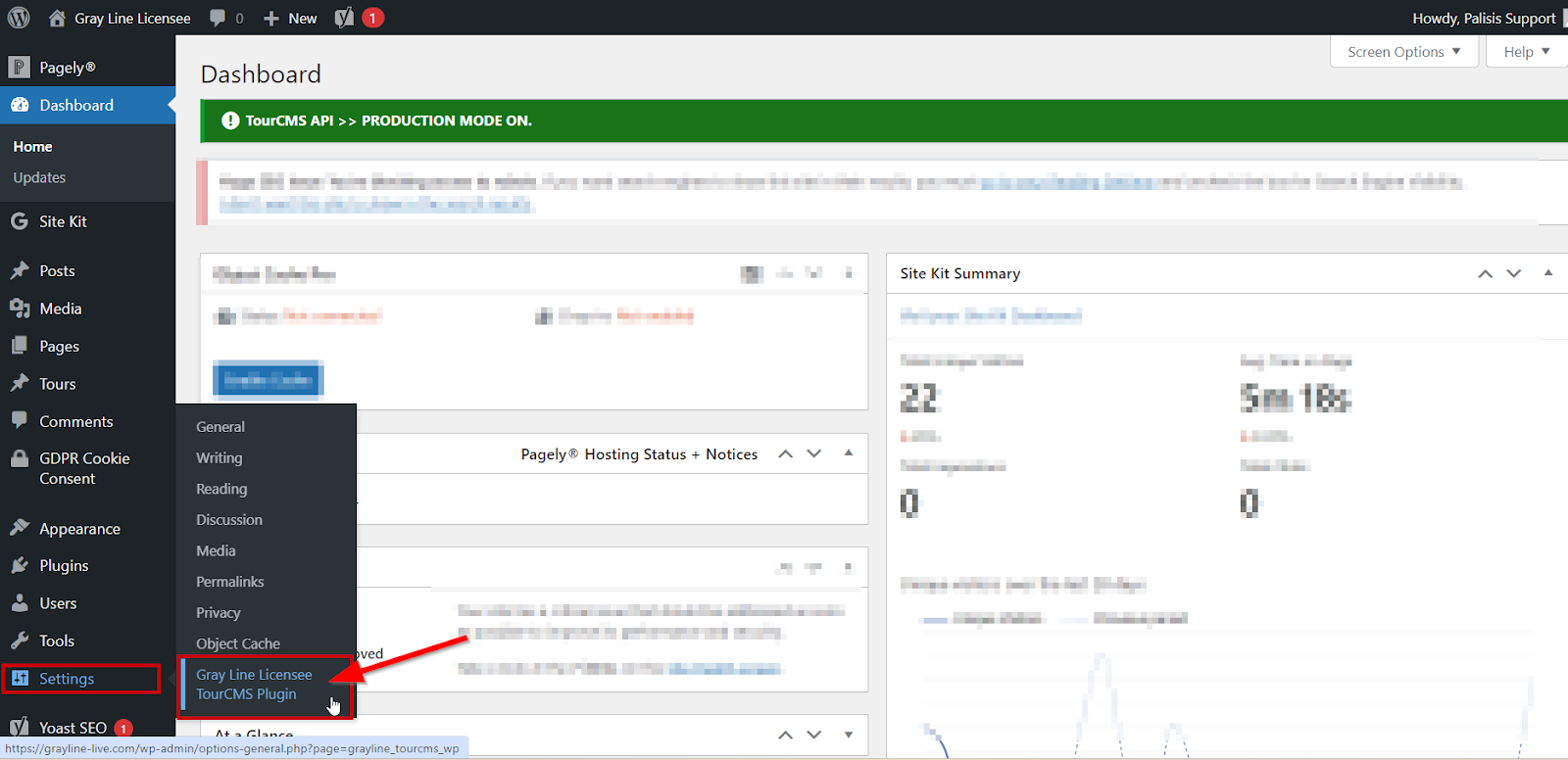Click the Plugins plug icon
The width and height of the screenshot is (1568, 760).
click(19, 565)
